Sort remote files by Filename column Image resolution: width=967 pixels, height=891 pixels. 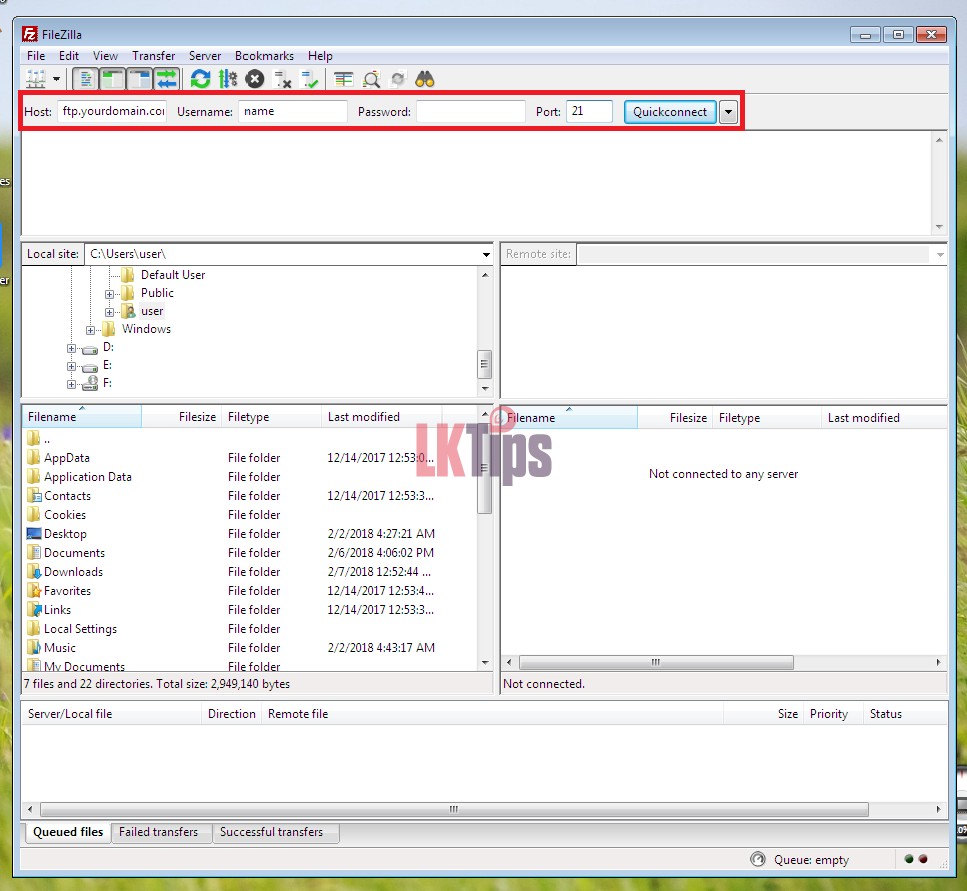[x=569, y=417]
